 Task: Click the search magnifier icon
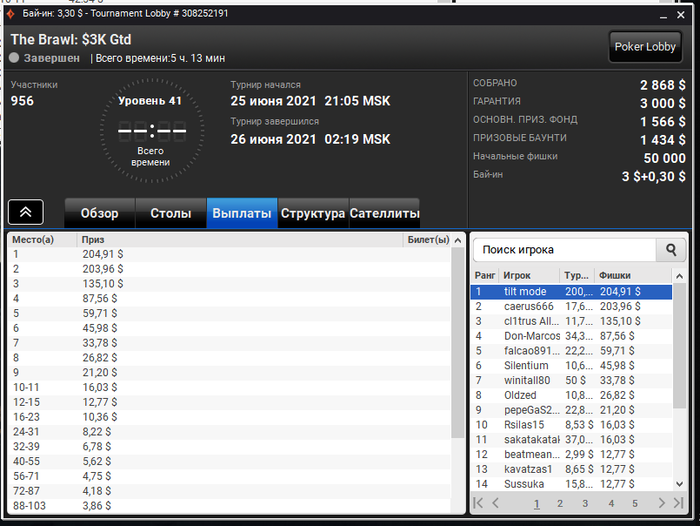coord(671,250)
